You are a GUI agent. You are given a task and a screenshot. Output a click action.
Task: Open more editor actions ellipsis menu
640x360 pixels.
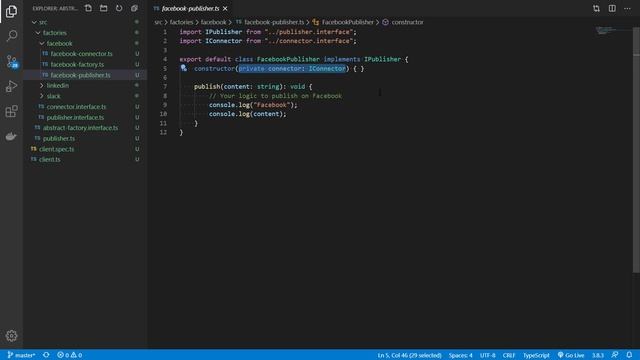(627, 8)
